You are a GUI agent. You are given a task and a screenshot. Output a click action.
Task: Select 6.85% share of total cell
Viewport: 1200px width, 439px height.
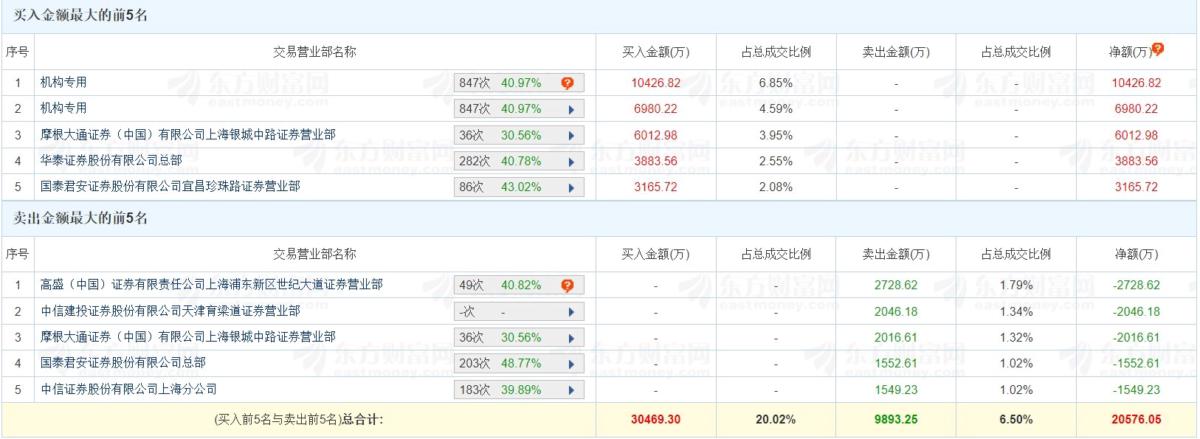tap(776, 82)
